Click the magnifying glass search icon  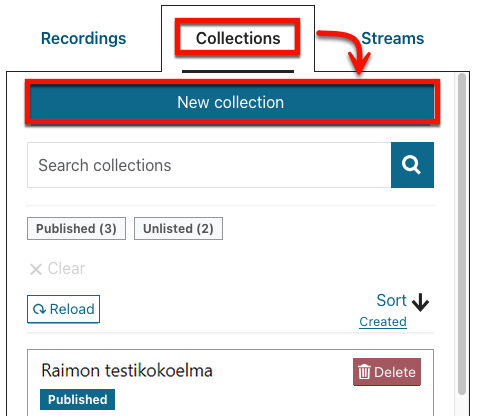coord(412,165)
